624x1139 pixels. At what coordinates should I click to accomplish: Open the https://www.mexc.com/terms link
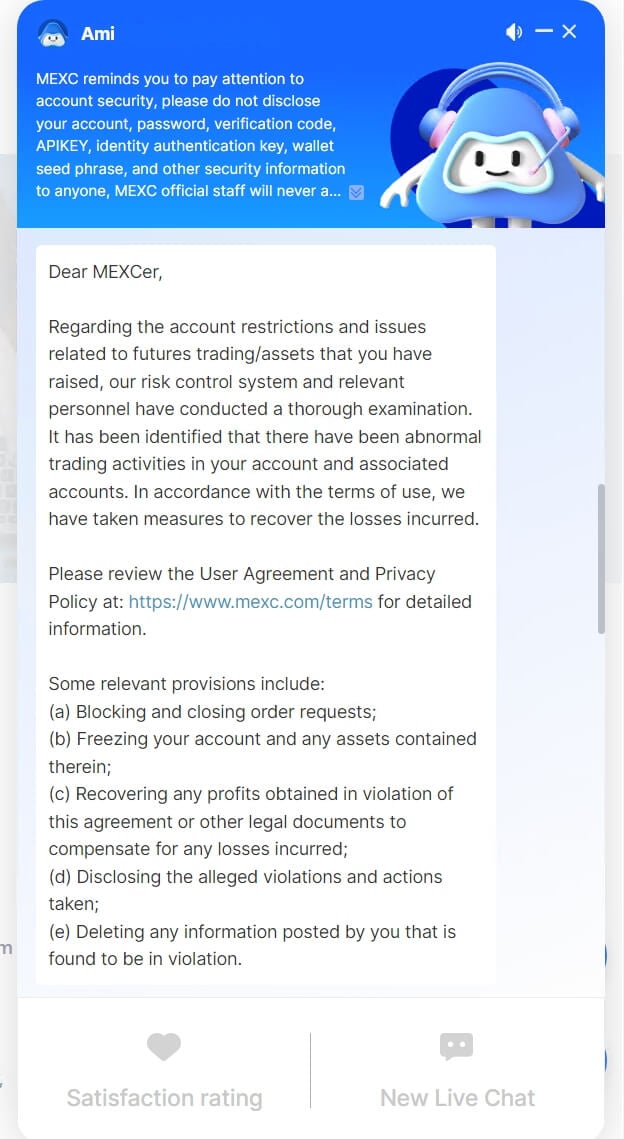click(x=250, y=602)
